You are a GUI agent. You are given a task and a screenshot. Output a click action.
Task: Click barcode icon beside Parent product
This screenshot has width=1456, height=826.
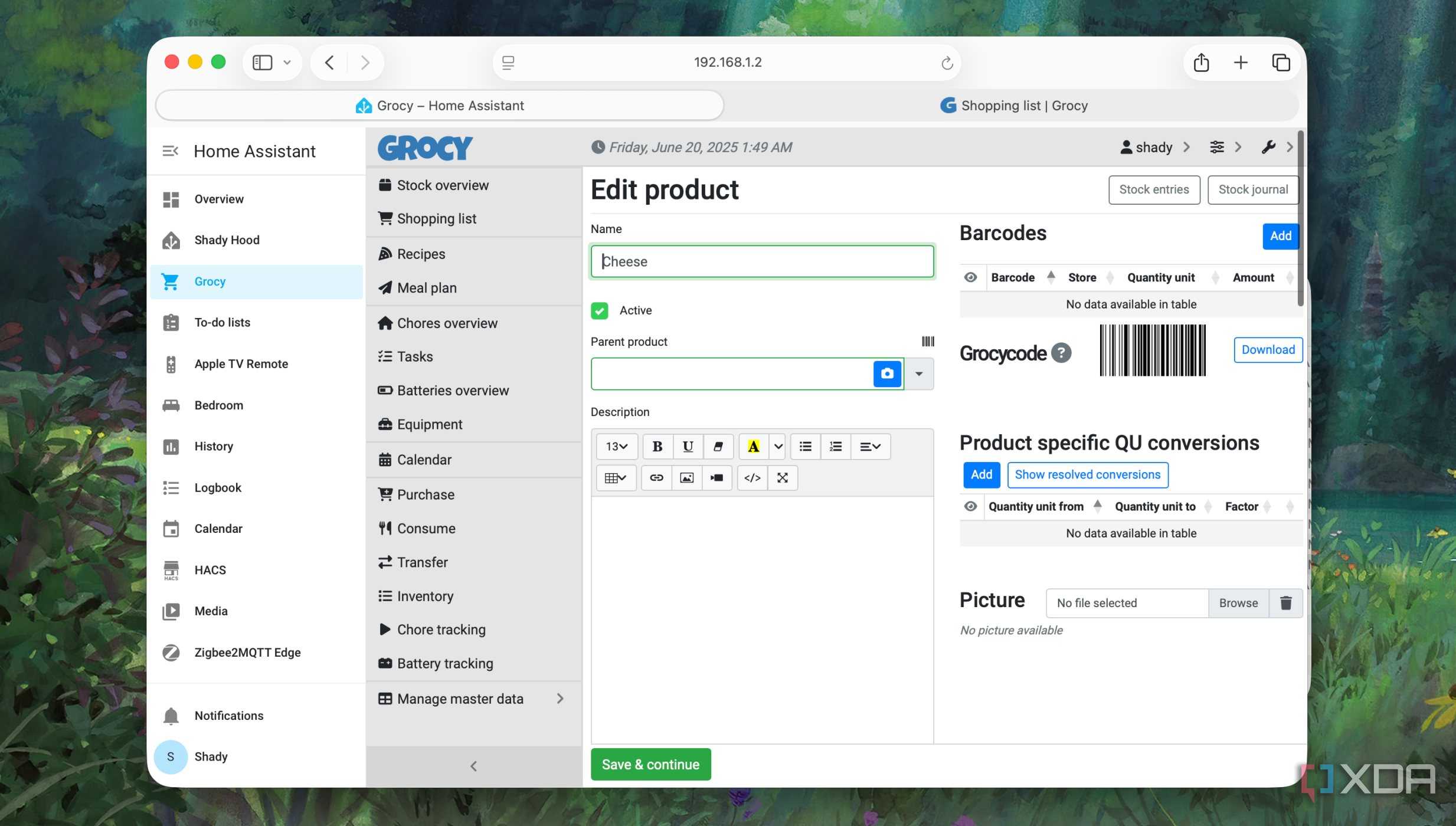(x=928, y=342)
